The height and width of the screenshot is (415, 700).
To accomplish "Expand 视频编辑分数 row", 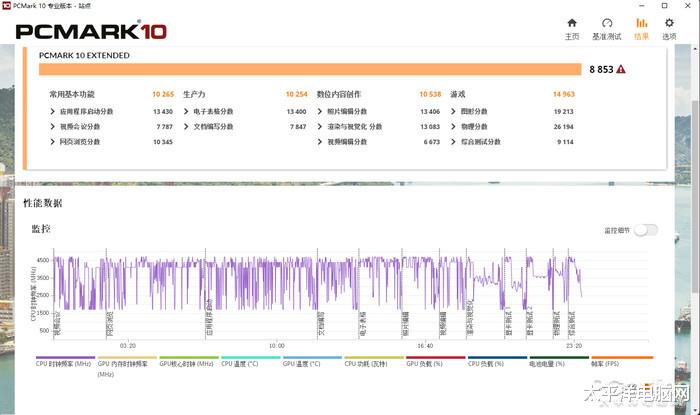I will click(x=319, y=141).
